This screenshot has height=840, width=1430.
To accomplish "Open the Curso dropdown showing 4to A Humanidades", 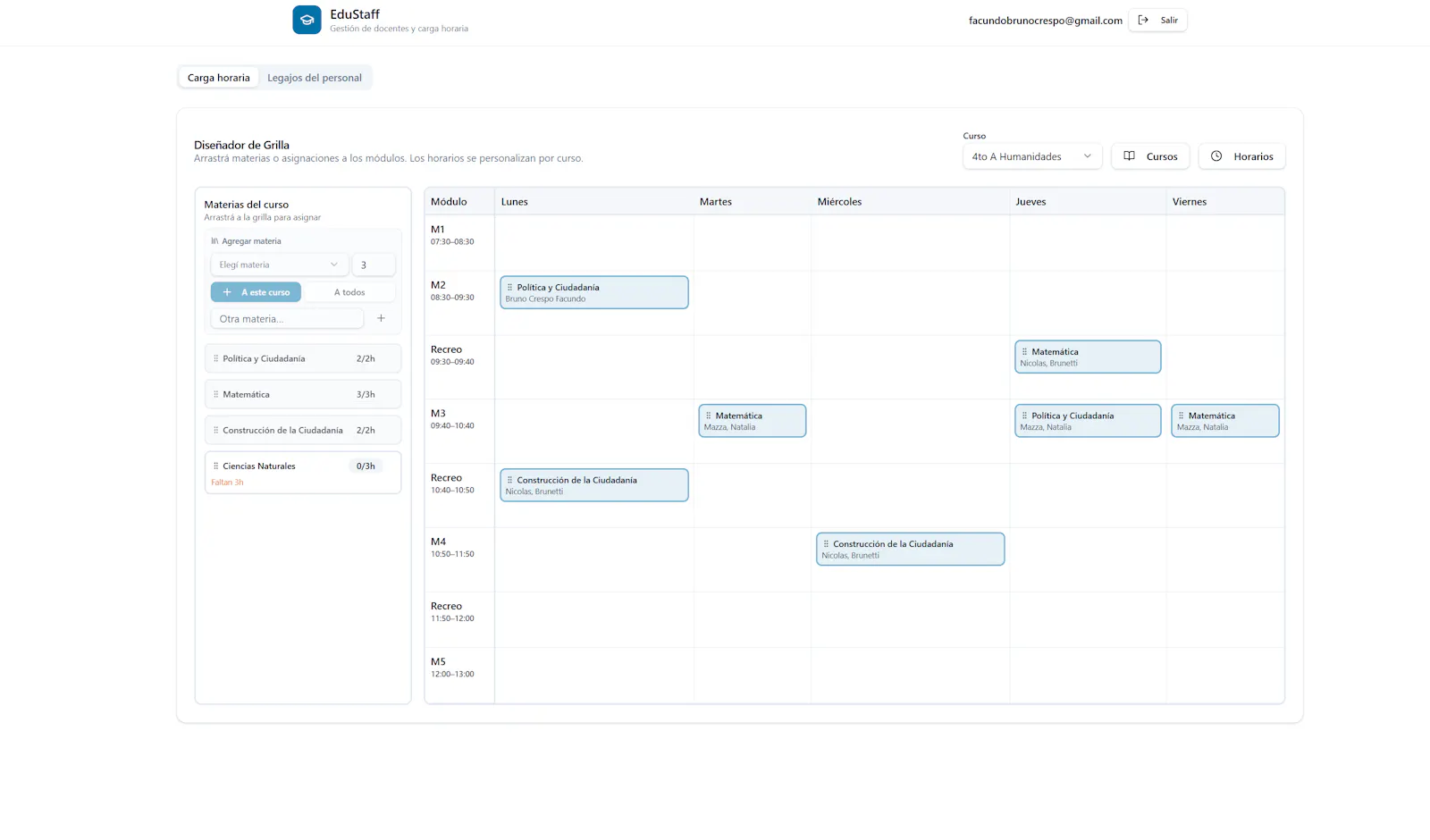I will click(1032, 156).
